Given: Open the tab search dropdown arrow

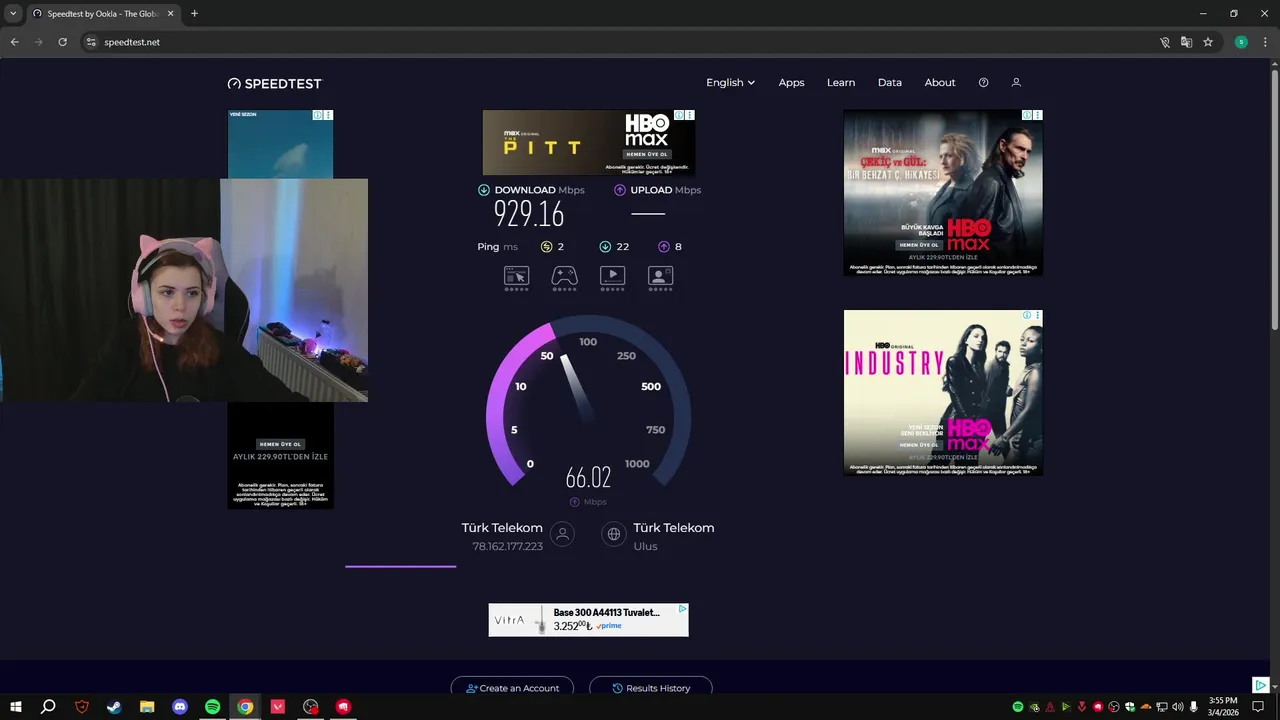Looking at the screenshot, I should [13, 13].
